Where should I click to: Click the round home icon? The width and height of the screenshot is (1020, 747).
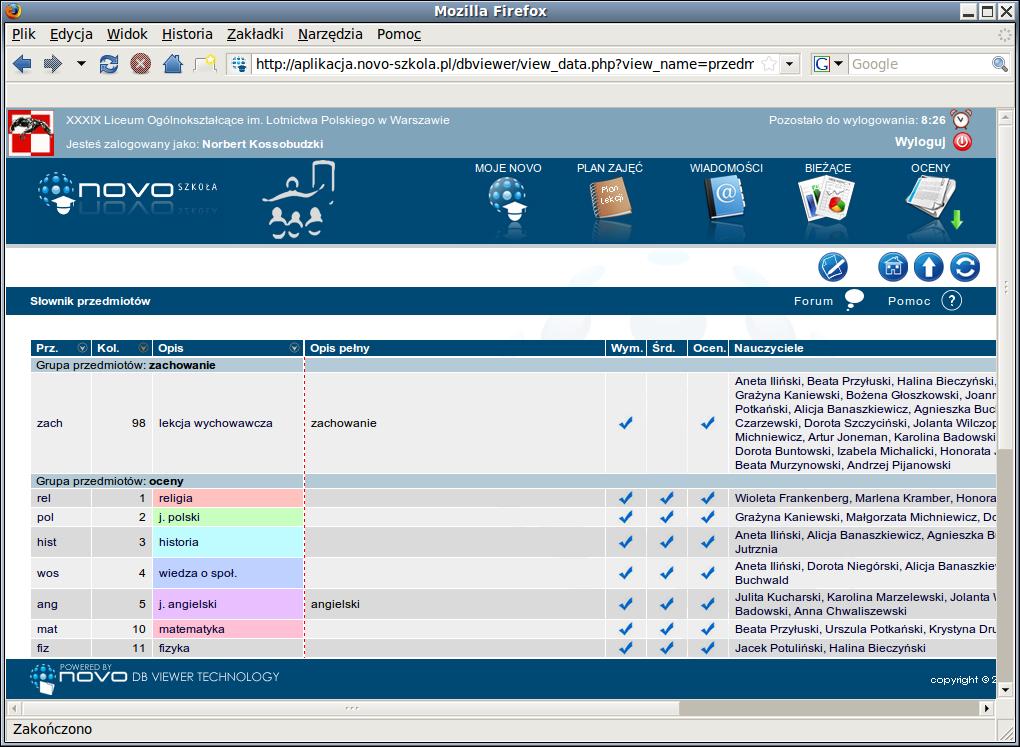892,267
